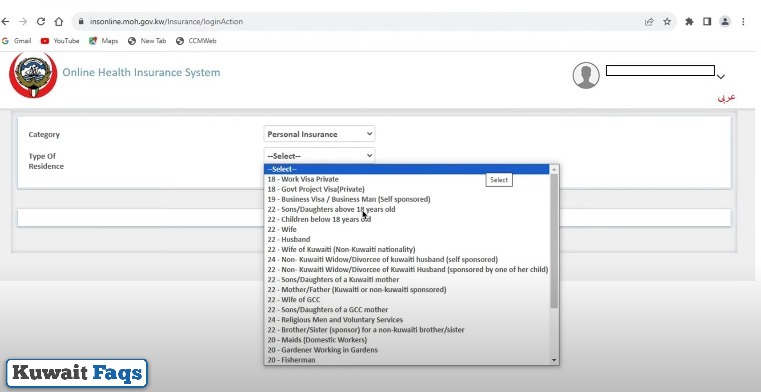Select 22 - Husband option
This screenshot has width=761, height=392.
(407, 239)
